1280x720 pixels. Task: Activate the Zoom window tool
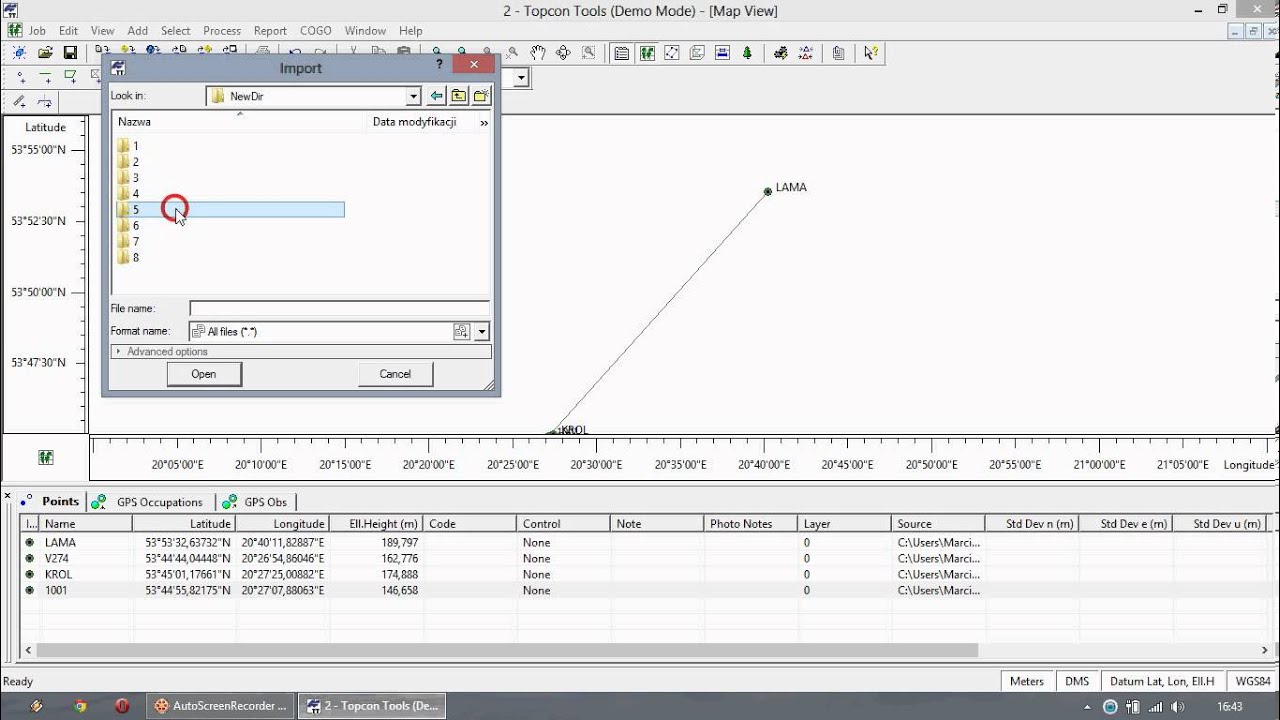point(589,53)
